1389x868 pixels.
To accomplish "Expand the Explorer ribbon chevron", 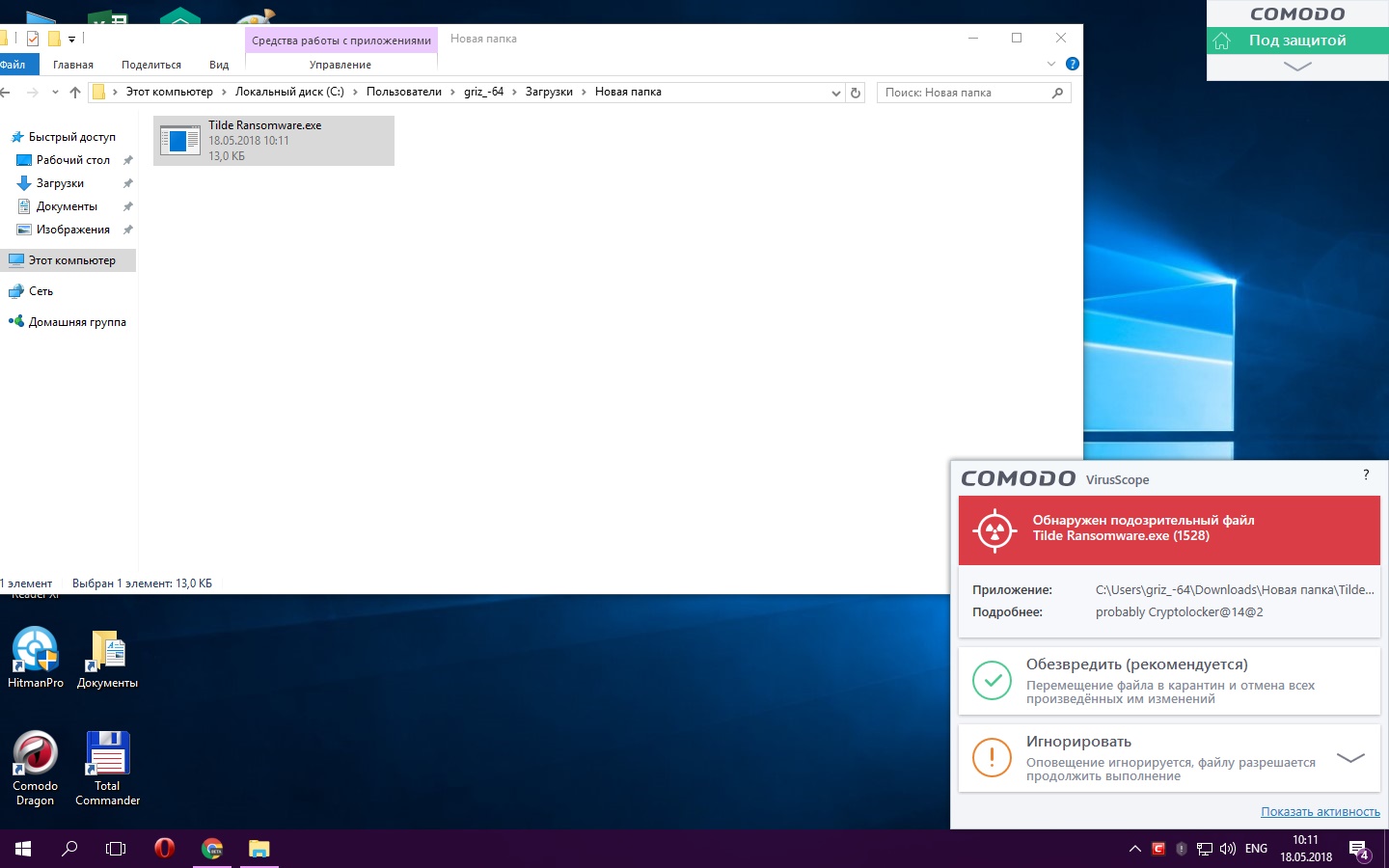I will (1051, 64).
